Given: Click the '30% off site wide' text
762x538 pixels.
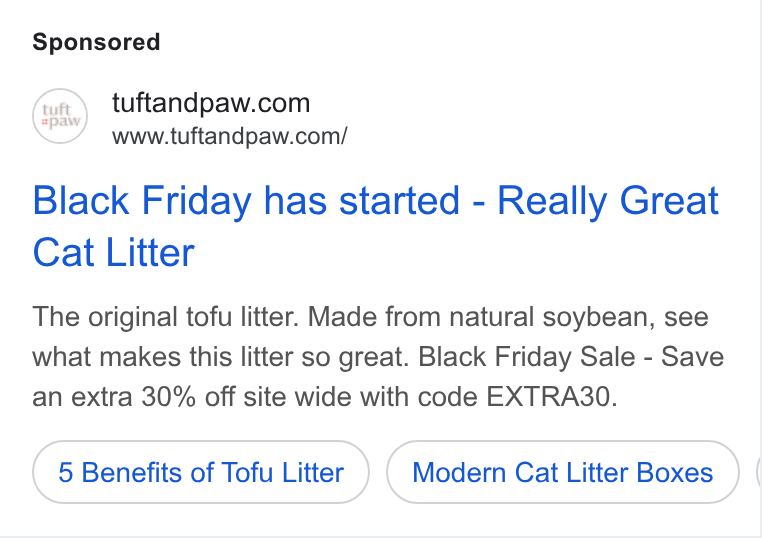Looking at the screenshot, I should pyautogui.click(x=277, y=397).
